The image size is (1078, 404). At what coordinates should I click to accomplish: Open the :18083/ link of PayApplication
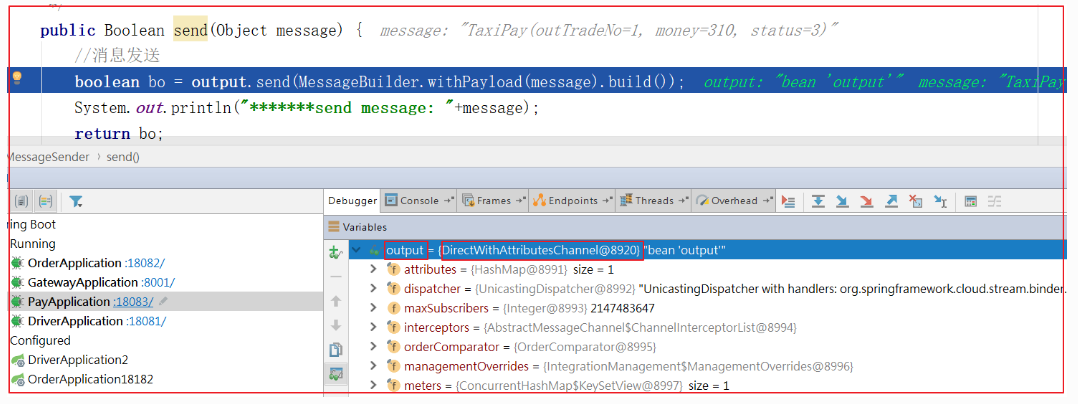point(135,302)
